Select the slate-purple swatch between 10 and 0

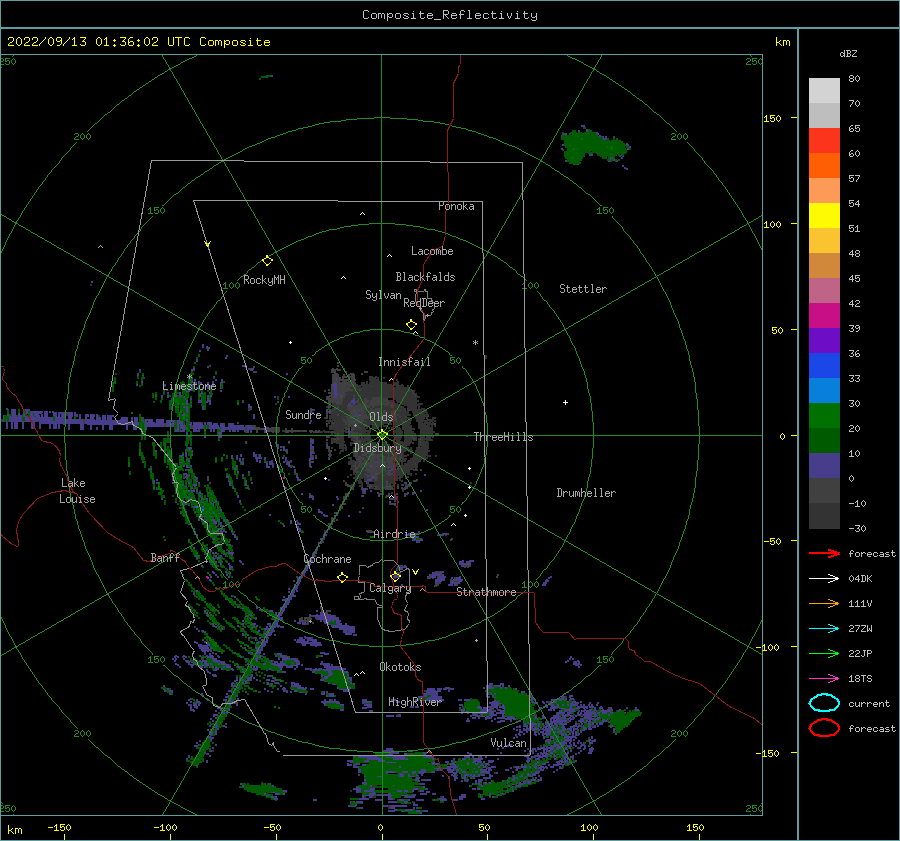[x=824, y=466]
